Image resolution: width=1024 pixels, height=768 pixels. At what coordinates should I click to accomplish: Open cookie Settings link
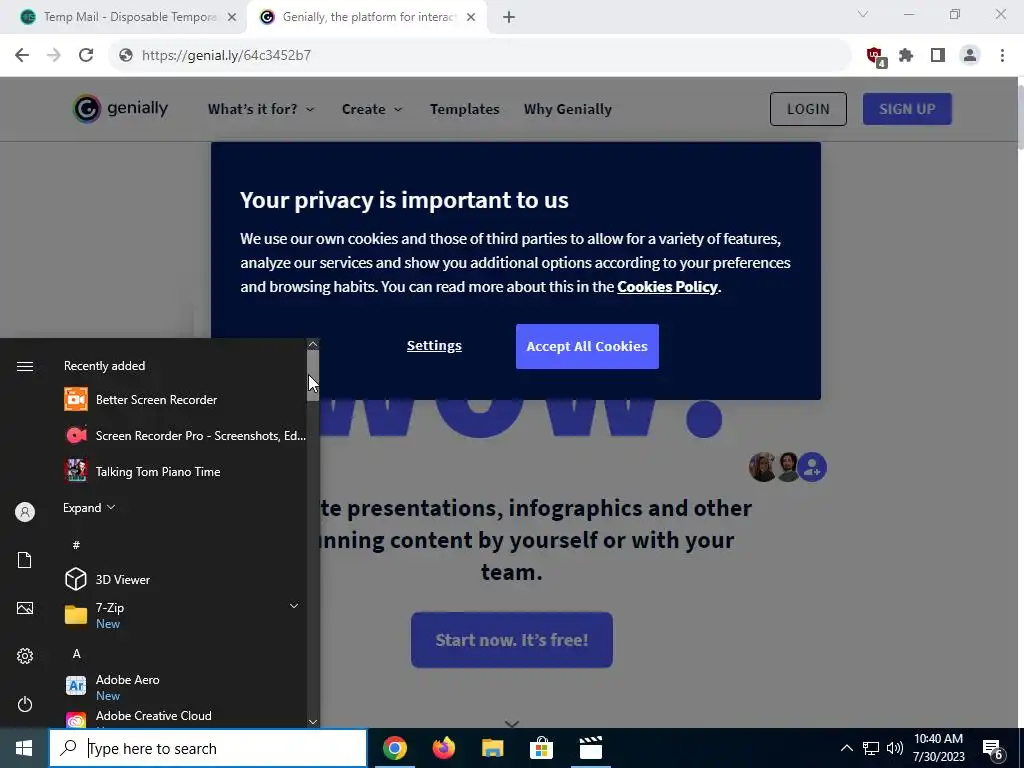click(x=434, y=345)
